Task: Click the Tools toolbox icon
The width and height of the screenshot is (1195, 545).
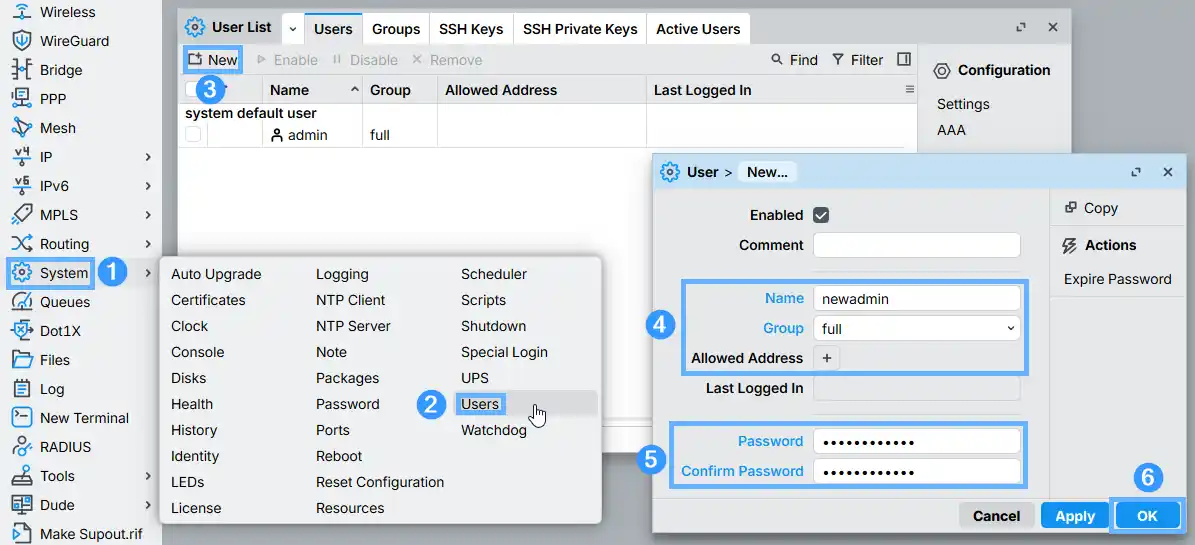Action: [x=22, y=475]
